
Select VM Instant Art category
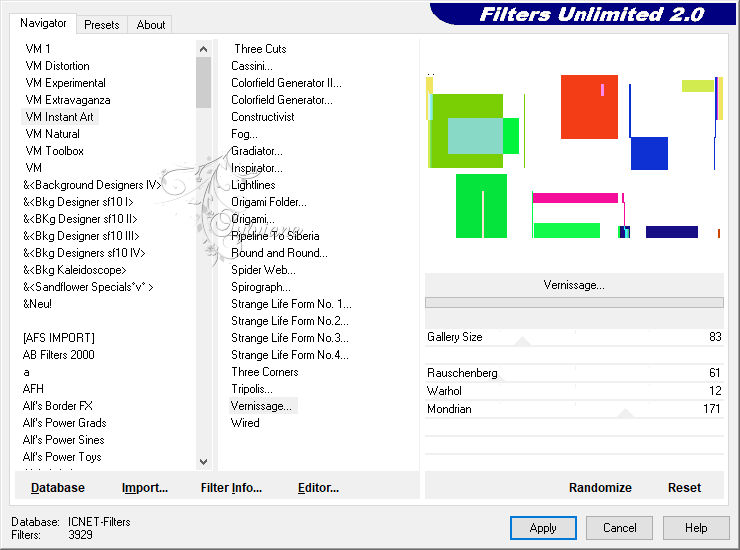(59, 117)
